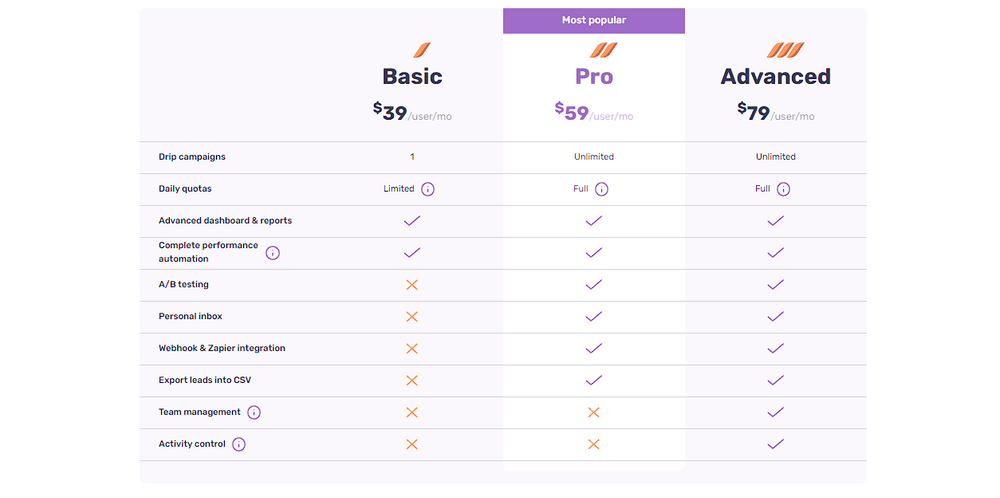The image size is (1000, 498).
Task: Click Pro plan's Personal inbox checkmark
Action: click(594, 316)
